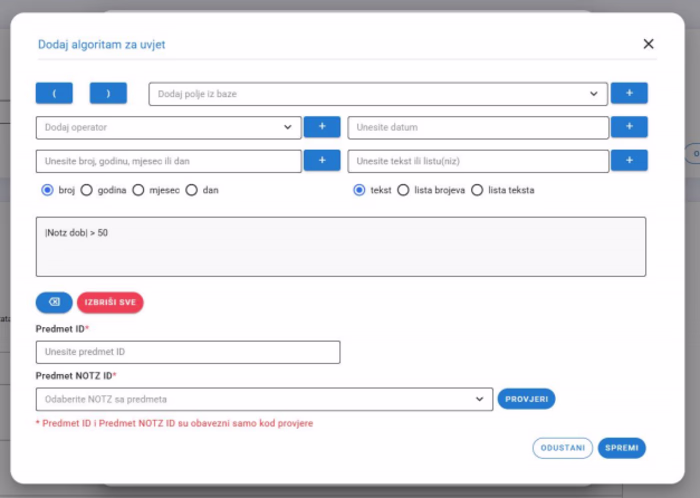Select the dan radio option
The height and width of the screenshot is (498, 700).
tap(192, 190)
